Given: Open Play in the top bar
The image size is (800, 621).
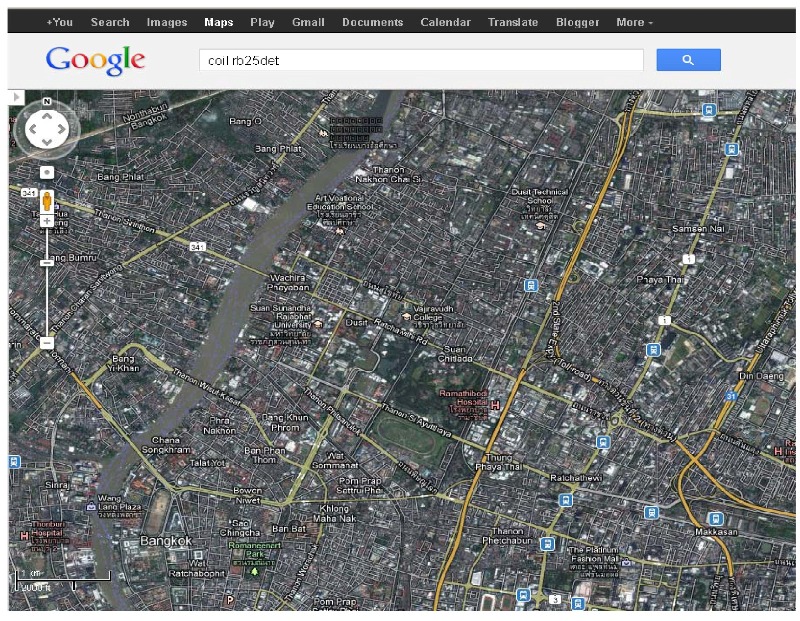Looking at the screenshot, I should point(262,22).
